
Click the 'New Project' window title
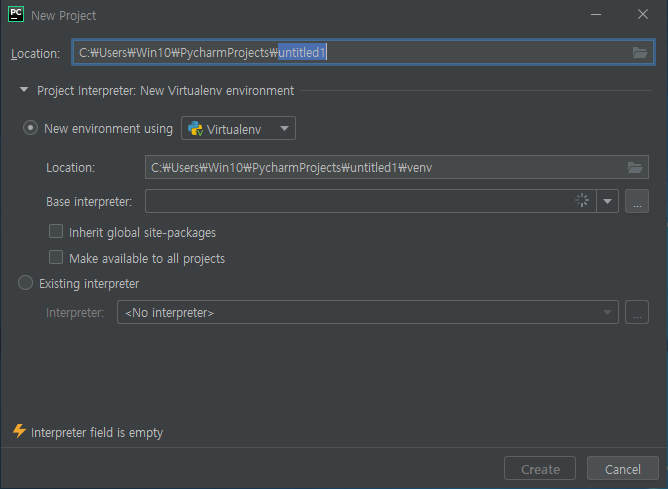pos(63,16)
